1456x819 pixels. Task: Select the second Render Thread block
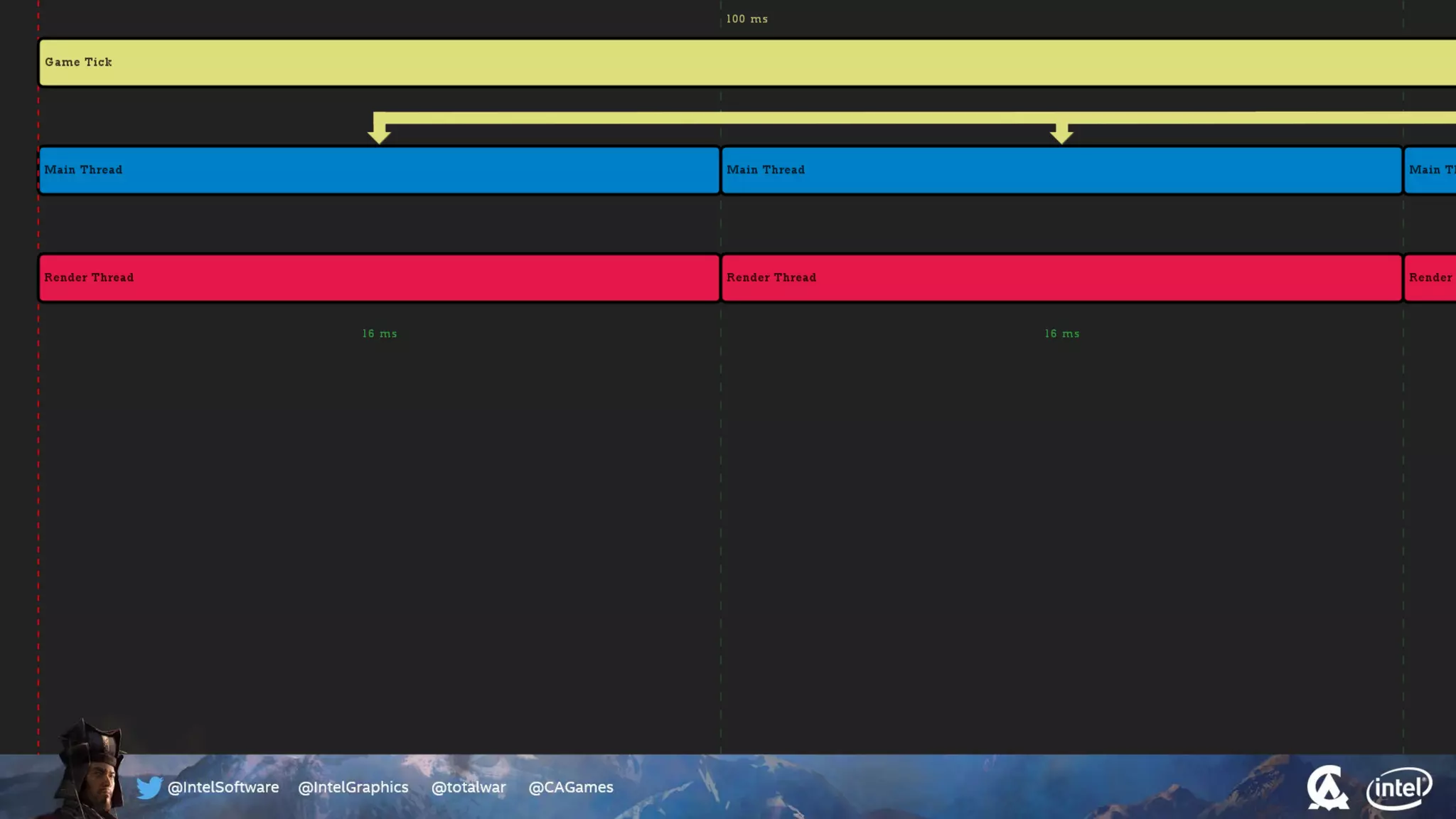point(1061,278)
